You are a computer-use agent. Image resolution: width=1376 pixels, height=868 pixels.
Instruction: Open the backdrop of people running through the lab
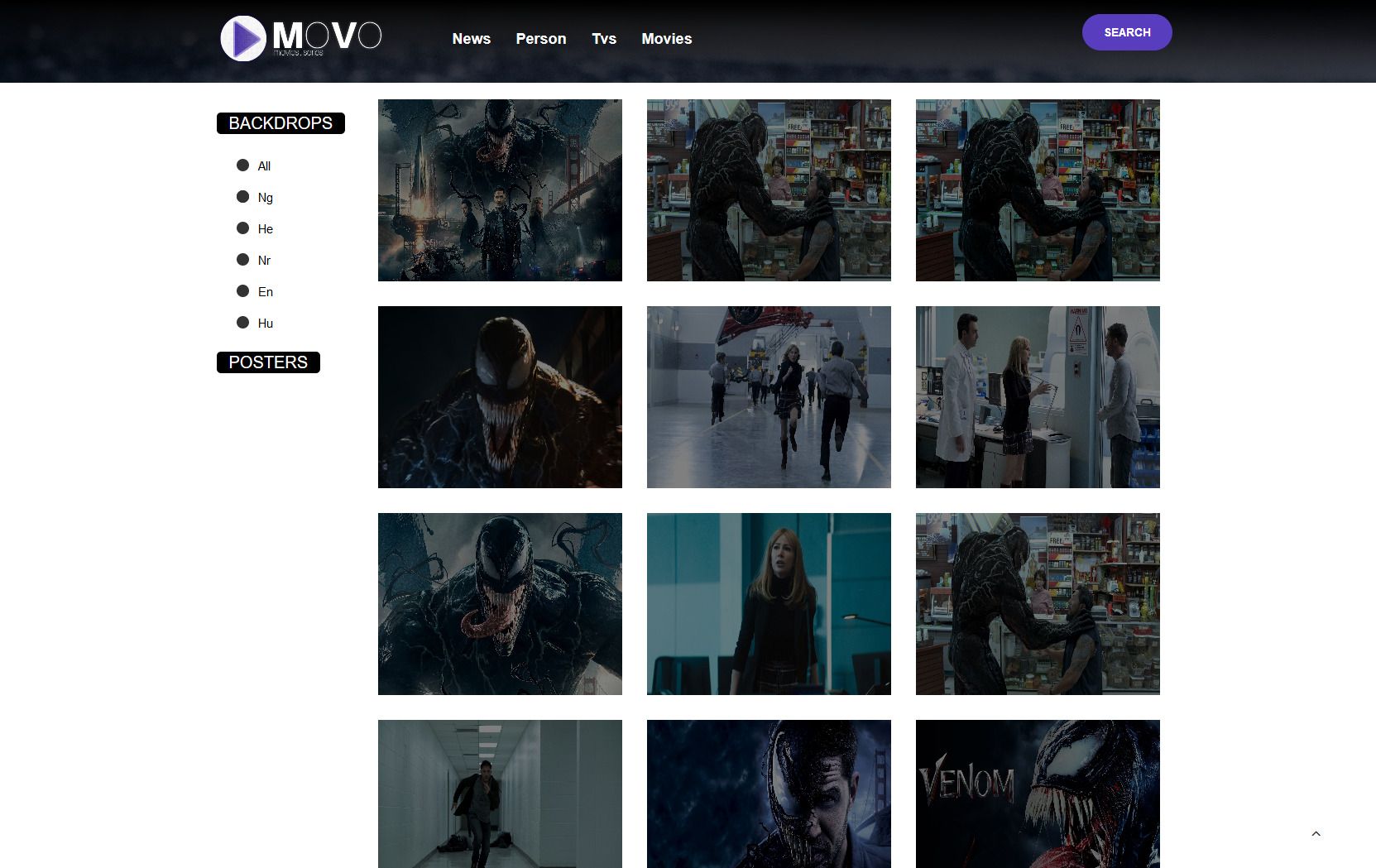click(769, 397)
